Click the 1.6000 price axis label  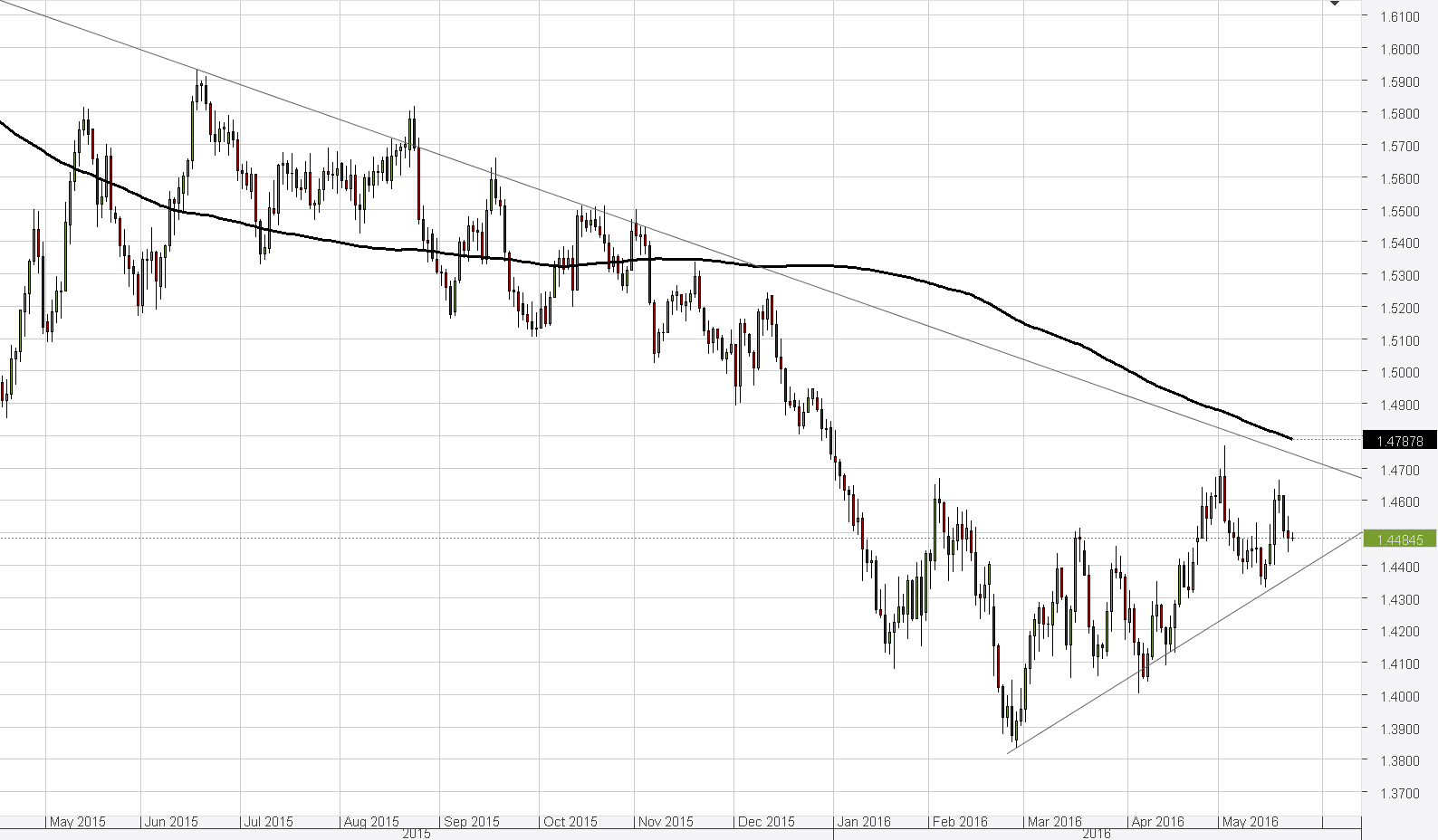pyautogui.click(x=1399, y=49)
